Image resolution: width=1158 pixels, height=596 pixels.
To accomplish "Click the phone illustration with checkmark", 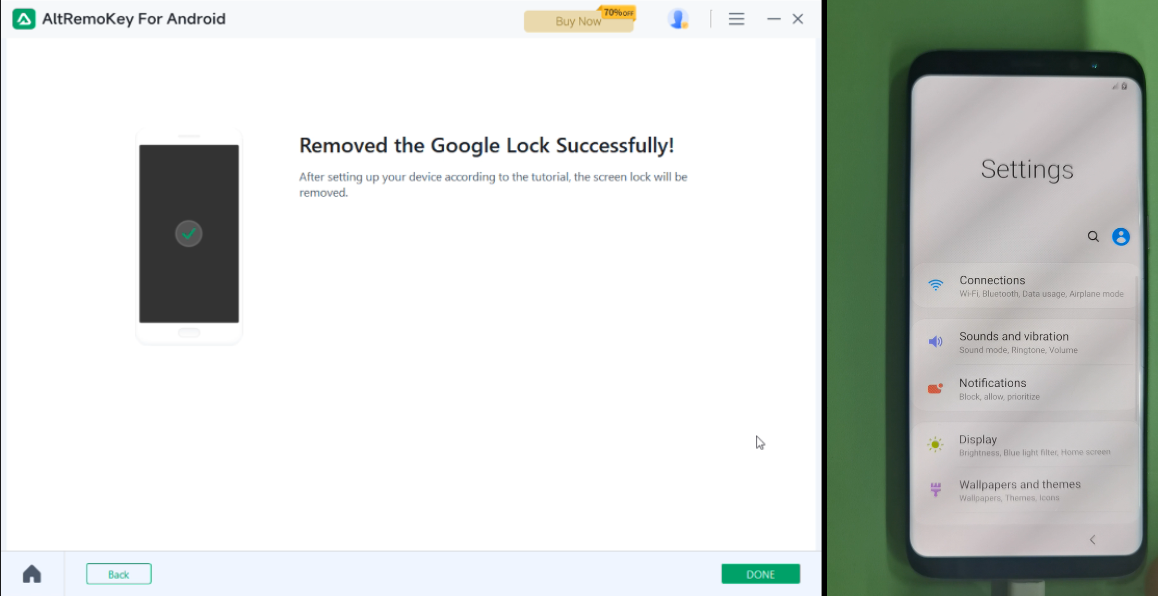I will click(189, 236).
